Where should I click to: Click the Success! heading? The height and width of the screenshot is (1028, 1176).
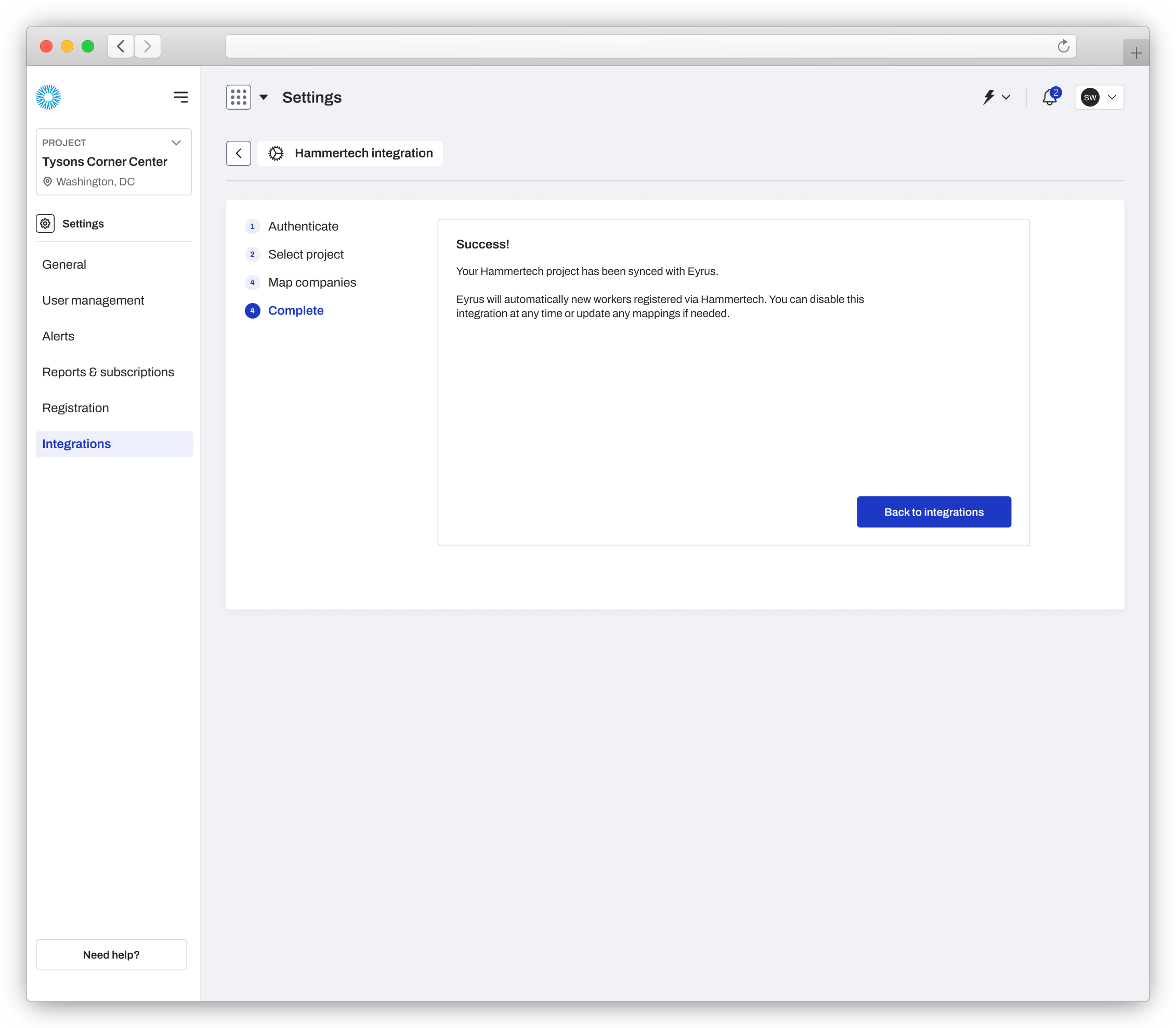[x=482, y=244]
